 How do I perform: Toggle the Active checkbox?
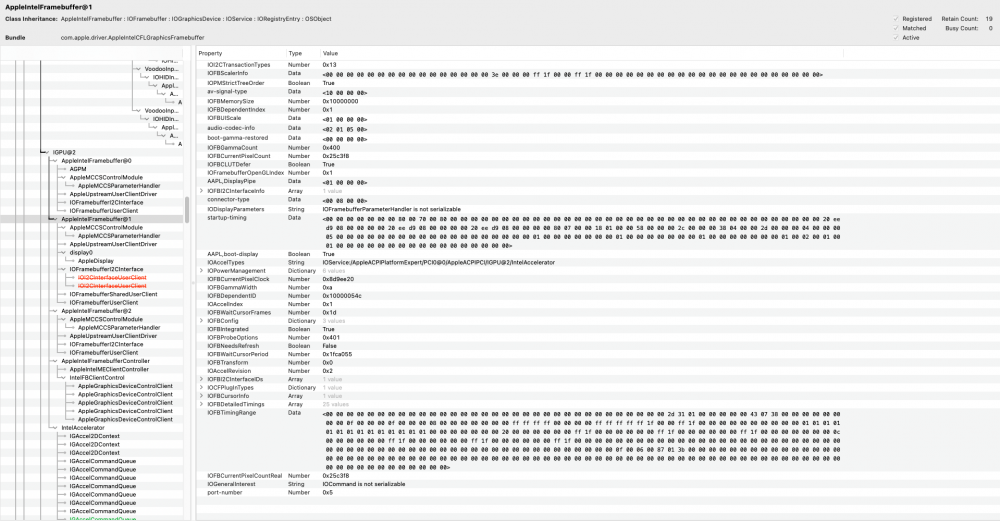[896, 38]
